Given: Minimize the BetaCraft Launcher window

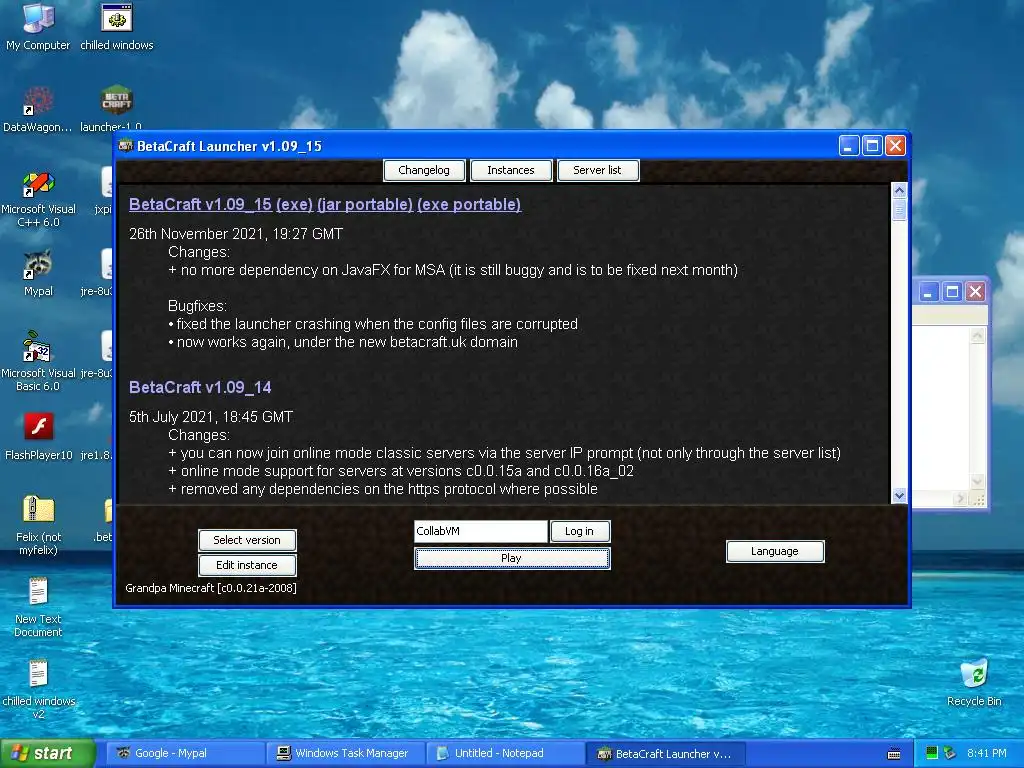Looking at the screenshot, I should pyautogui.click(x=849, y=146).
